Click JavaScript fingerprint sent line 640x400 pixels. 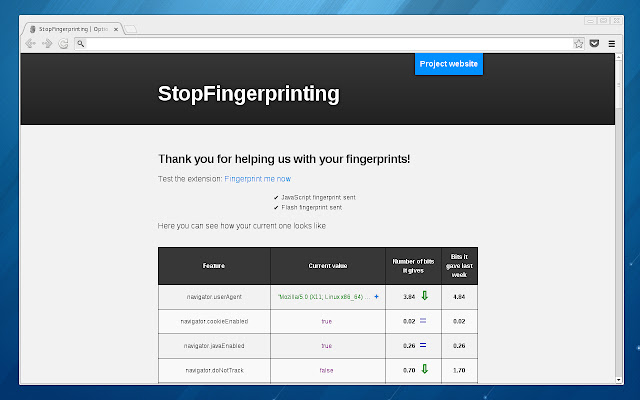tap(315, 197)
